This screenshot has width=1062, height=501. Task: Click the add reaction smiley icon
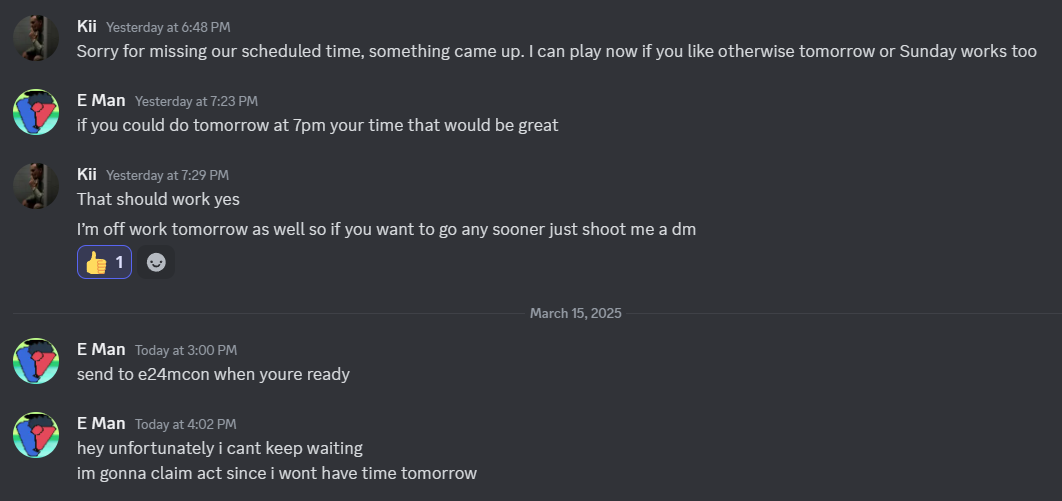pos(156,262)
